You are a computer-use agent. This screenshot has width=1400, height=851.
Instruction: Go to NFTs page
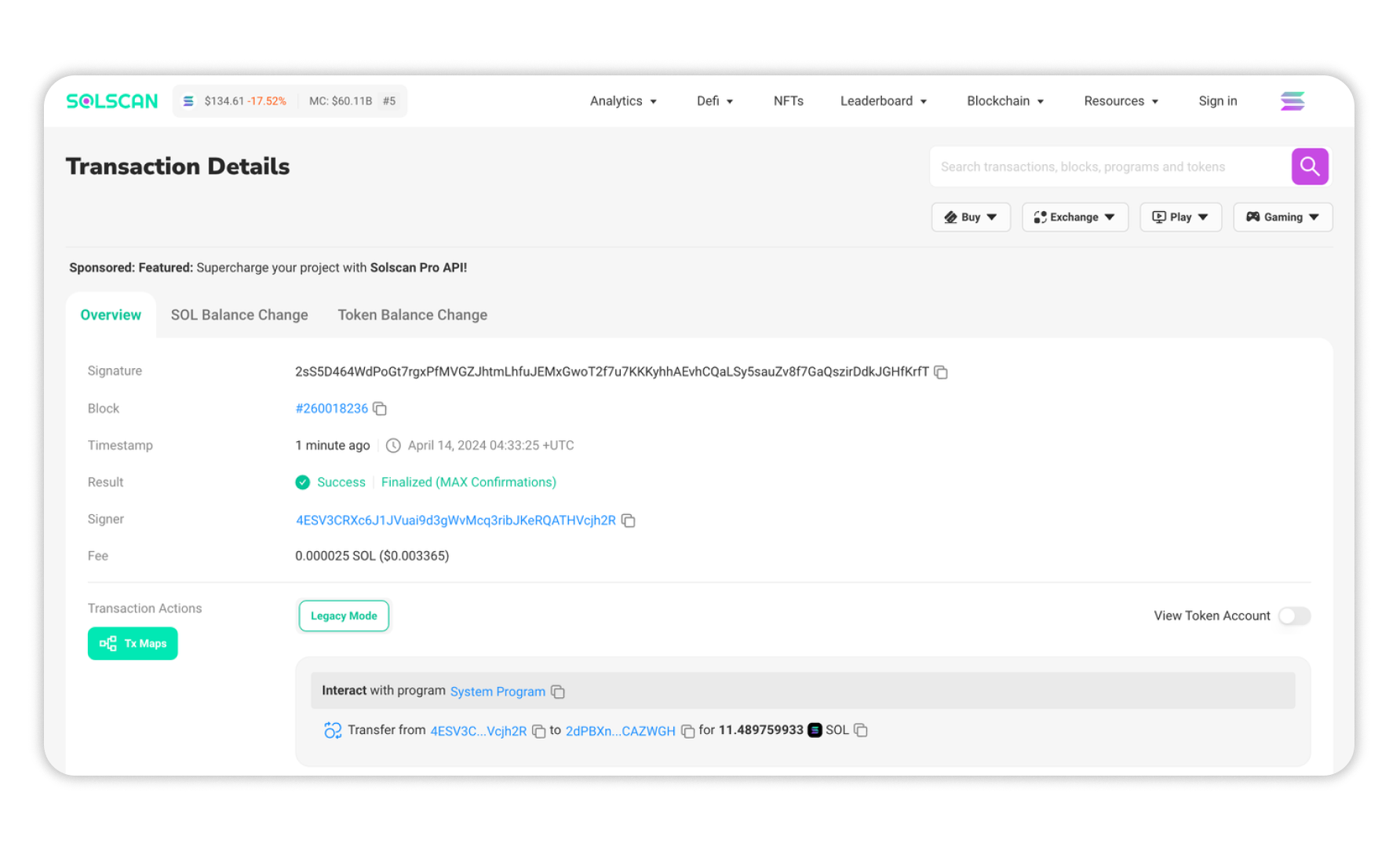click(789, 101)
